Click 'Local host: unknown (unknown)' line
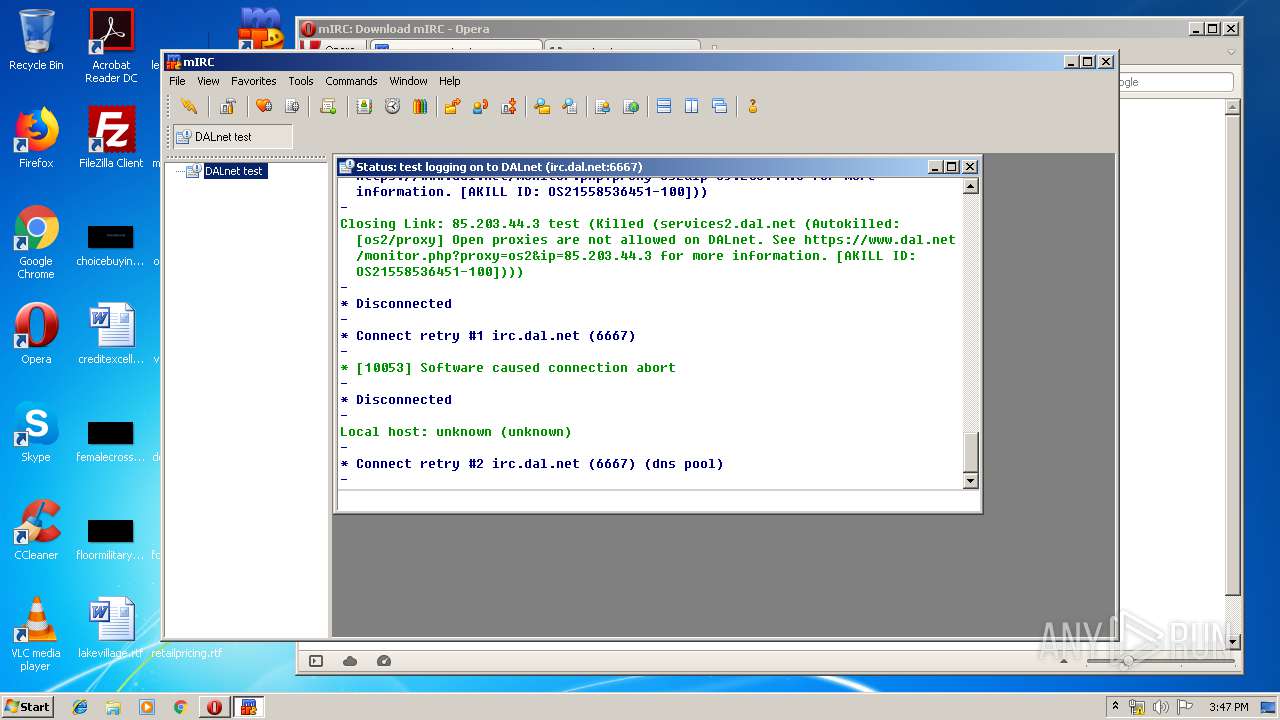This screenshot has width=1280, height=720. click(x=455, y=432)
